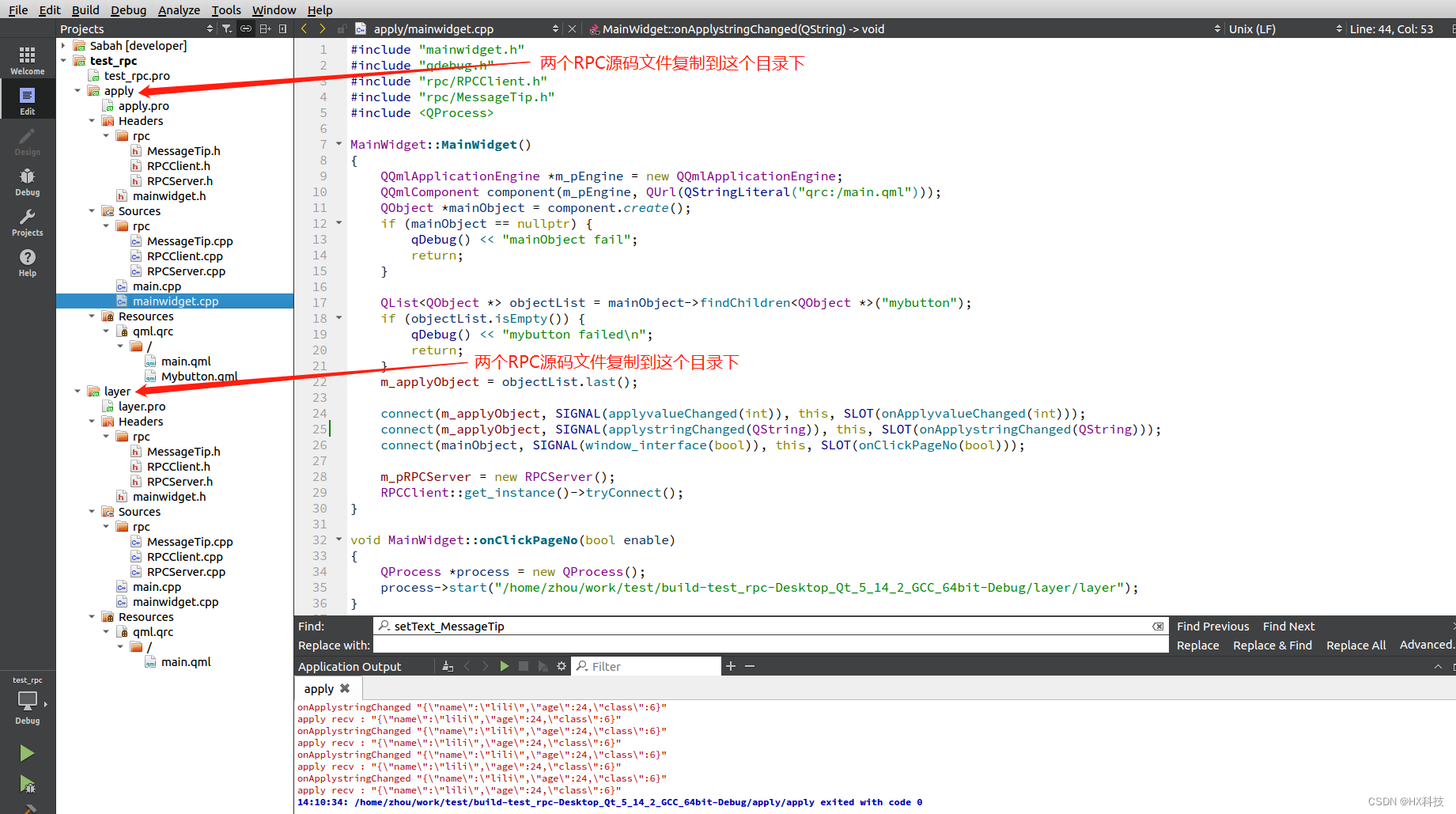This screenshot has height=814, width=1456.
Task: Fold the MainWidget constructor at line 7
Action: 338,144
